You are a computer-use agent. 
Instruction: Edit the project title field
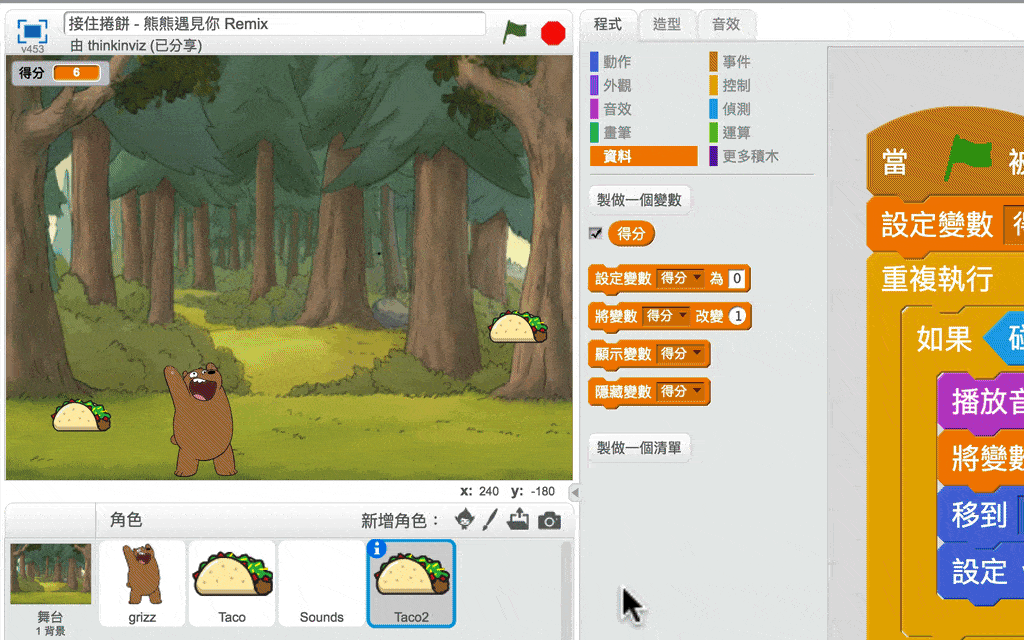tap(275, 24)
